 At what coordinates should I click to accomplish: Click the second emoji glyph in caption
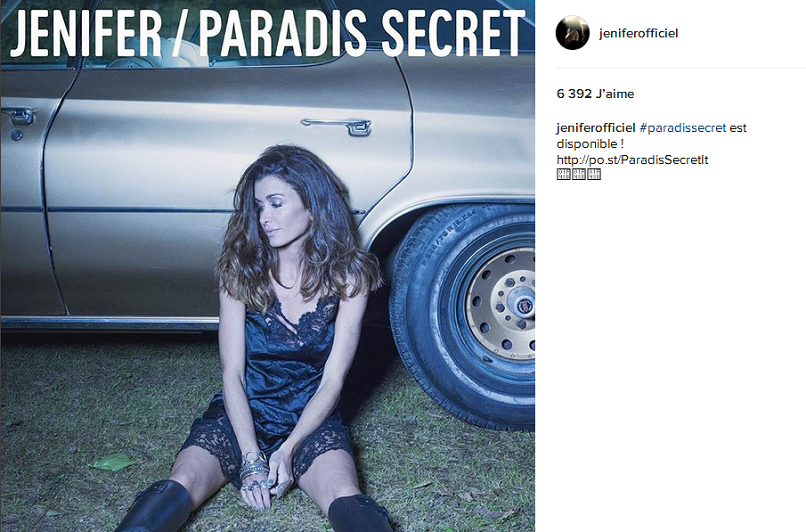click(579, 174)
